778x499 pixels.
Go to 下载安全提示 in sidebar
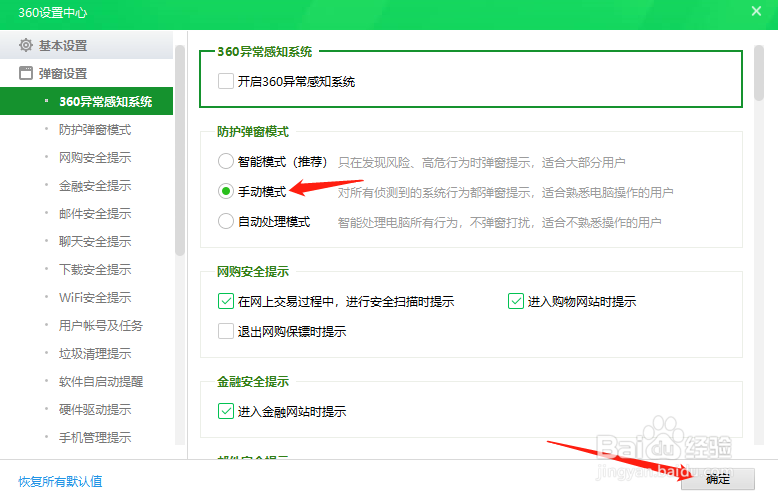pos(95,269)
